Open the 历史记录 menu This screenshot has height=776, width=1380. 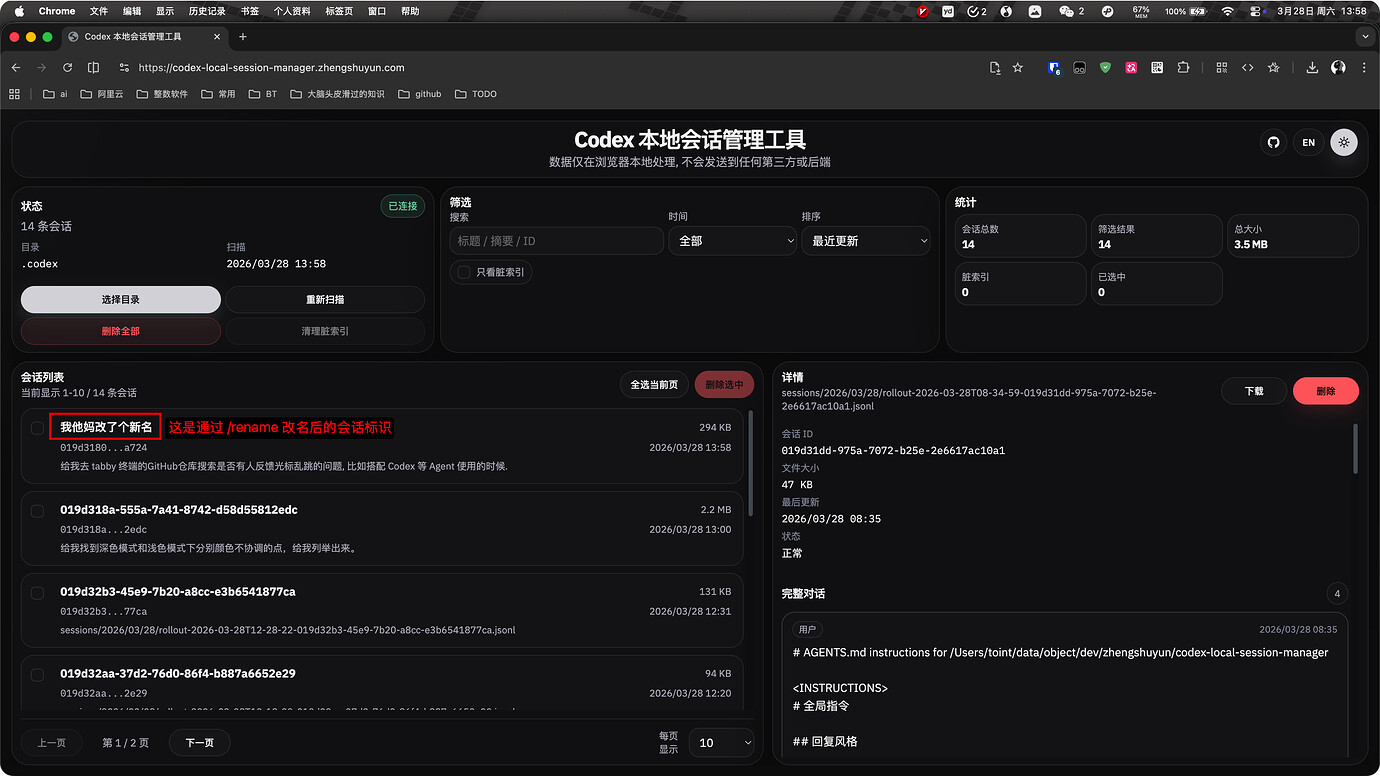pos(207,11)
